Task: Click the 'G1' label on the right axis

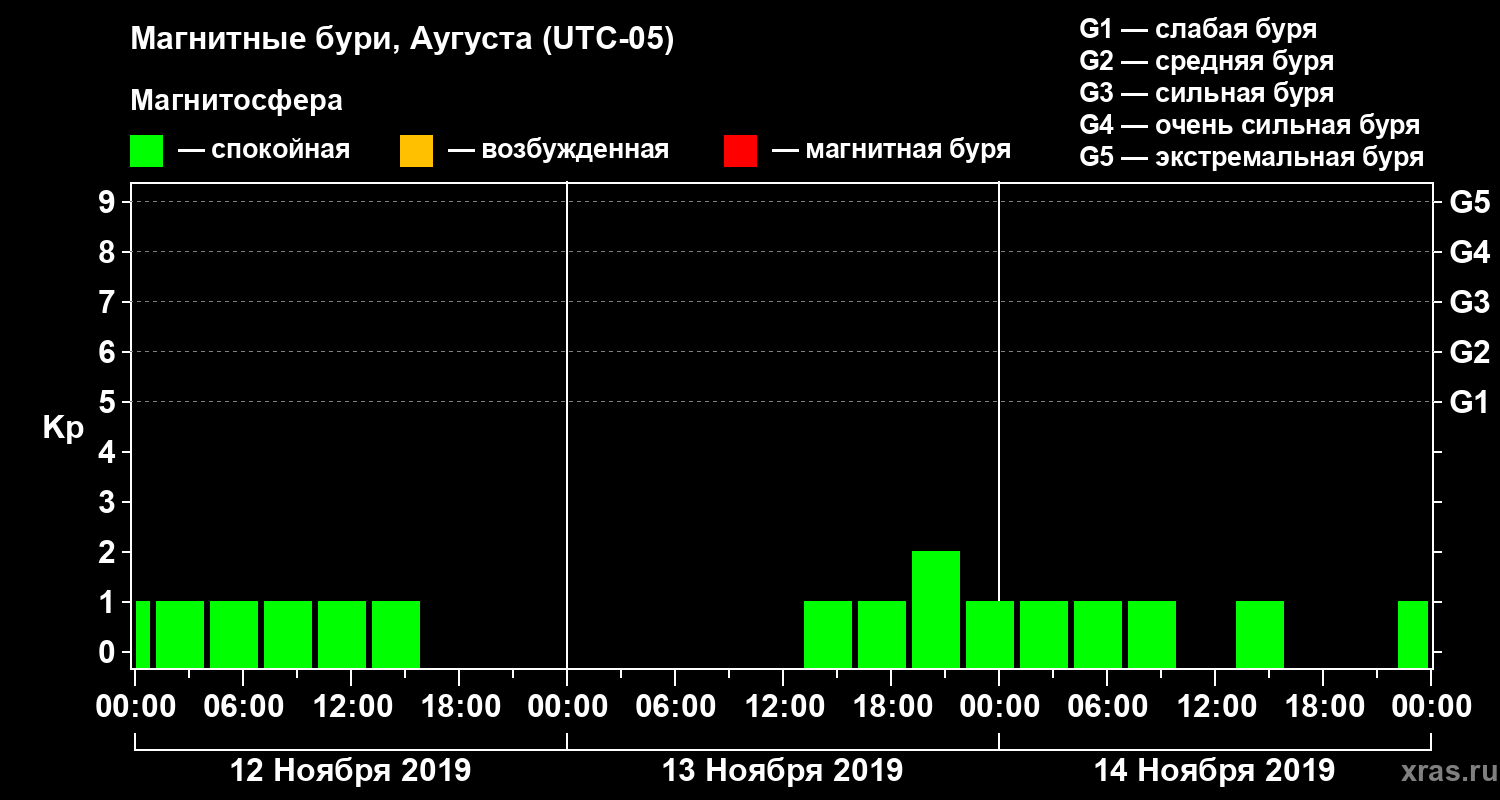Action: (x=1469, y=403)
